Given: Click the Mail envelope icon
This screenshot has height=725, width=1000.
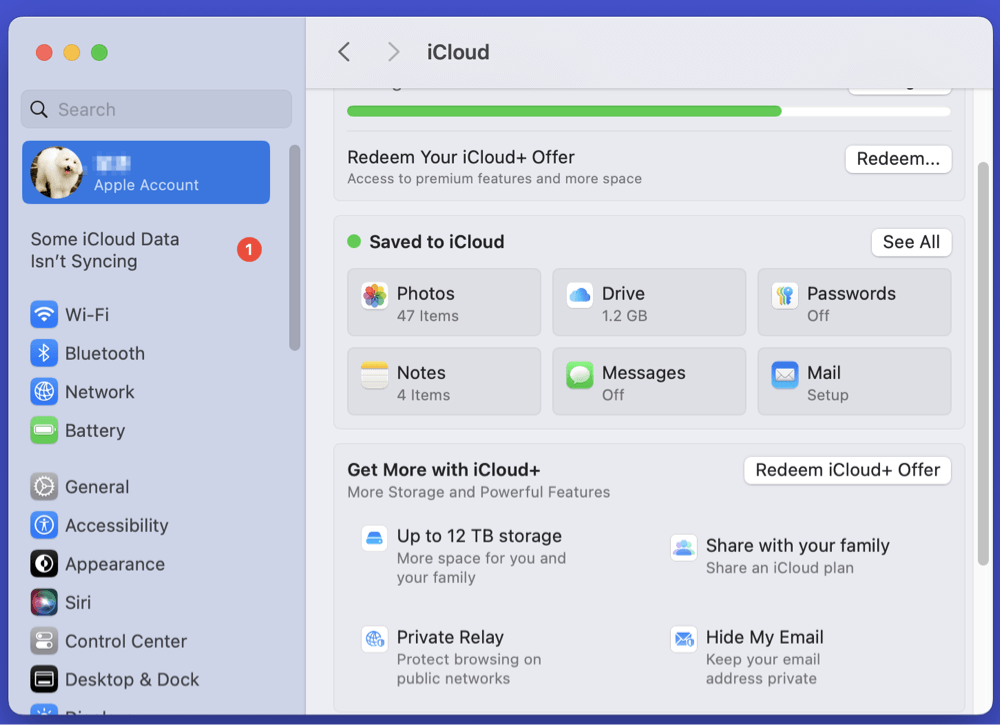Looking at the screenshot, I should (x=785, y=375).
